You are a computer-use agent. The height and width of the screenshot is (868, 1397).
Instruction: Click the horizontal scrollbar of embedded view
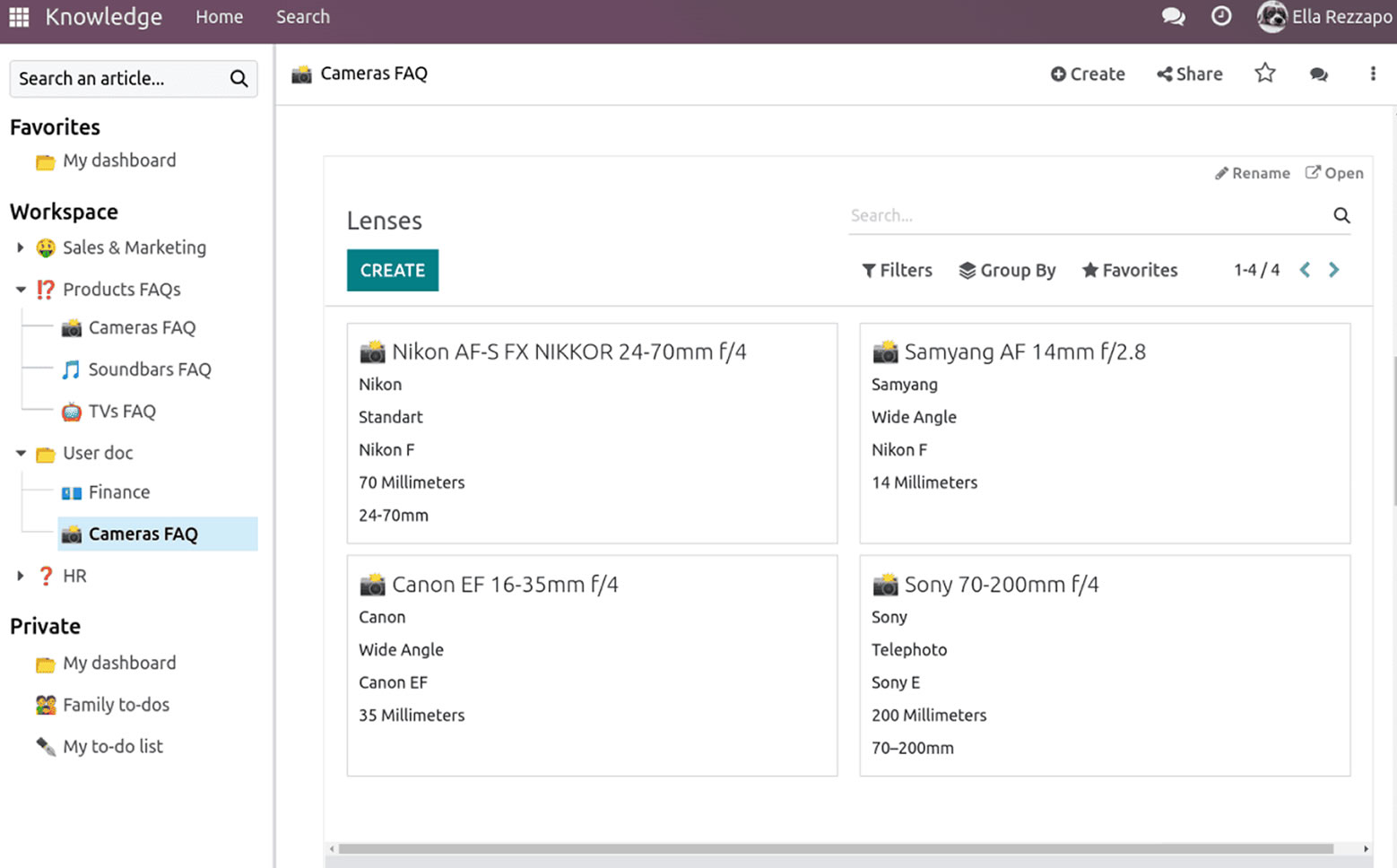tap(836, 848)
